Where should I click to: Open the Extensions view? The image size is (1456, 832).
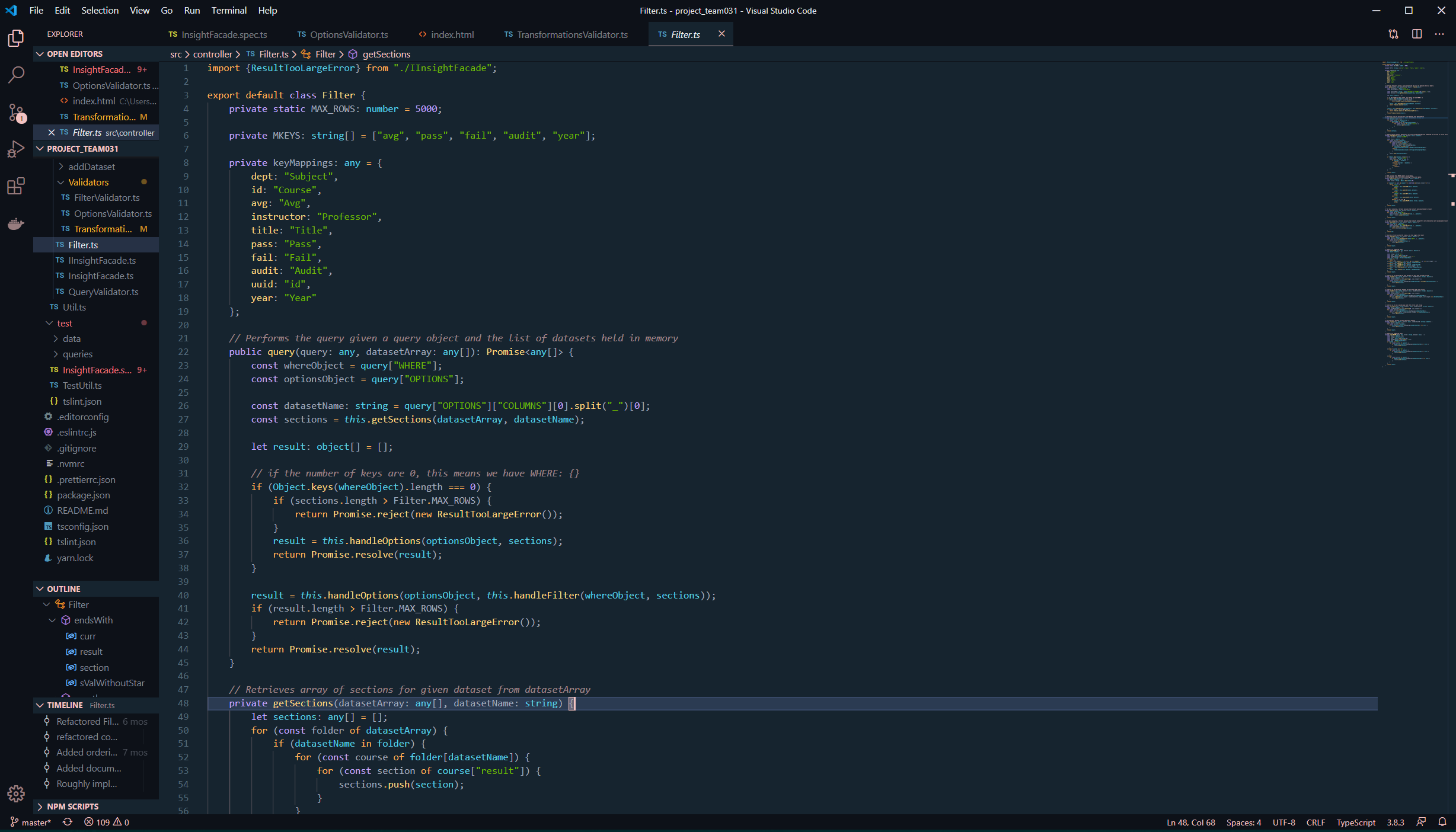[x=16, y=186]
